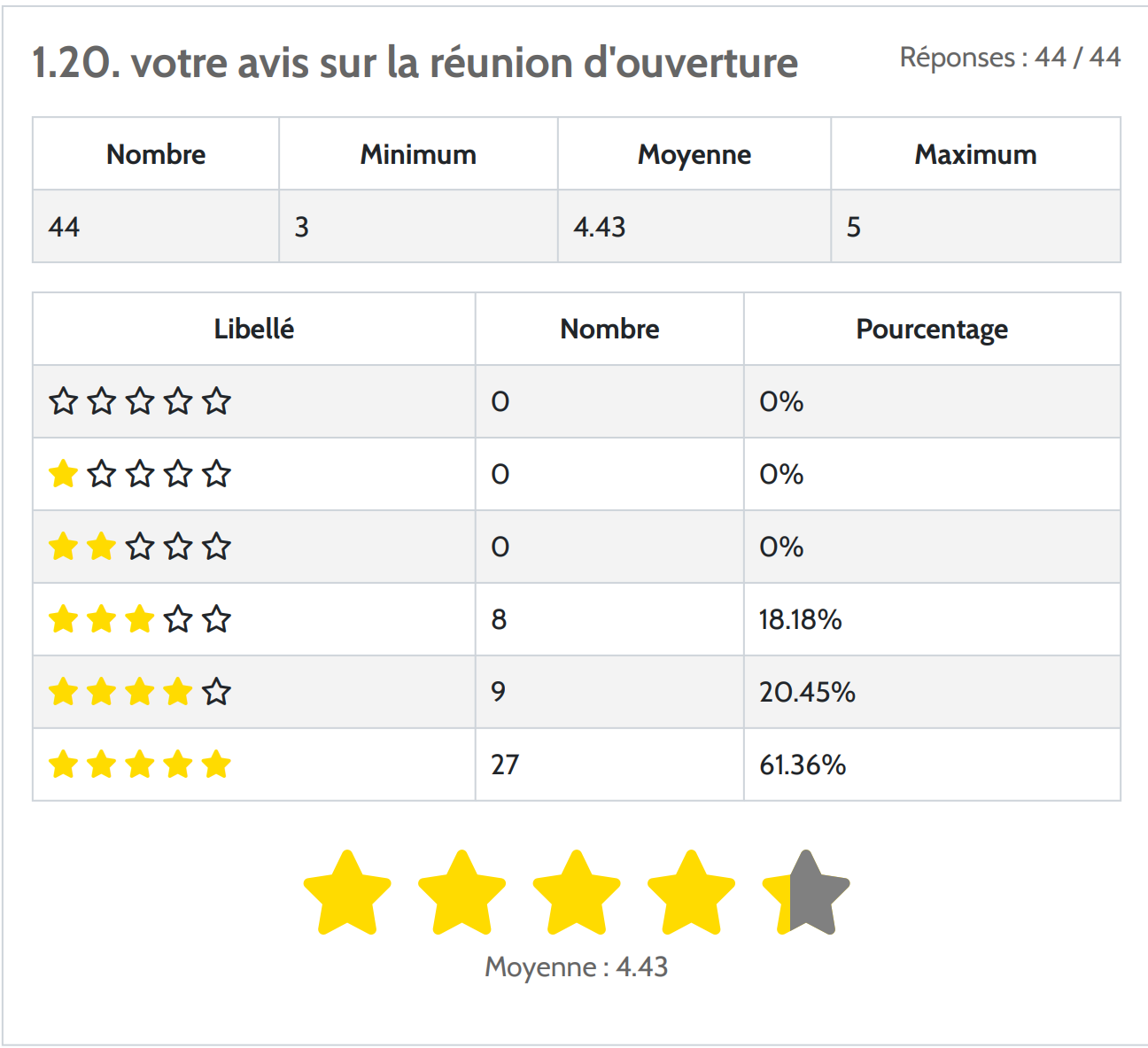Click the question title "votre avis sur la réunion d'ouverture"
The width and height of the screenshot is (1148, 1048).
tap(415, 63)
